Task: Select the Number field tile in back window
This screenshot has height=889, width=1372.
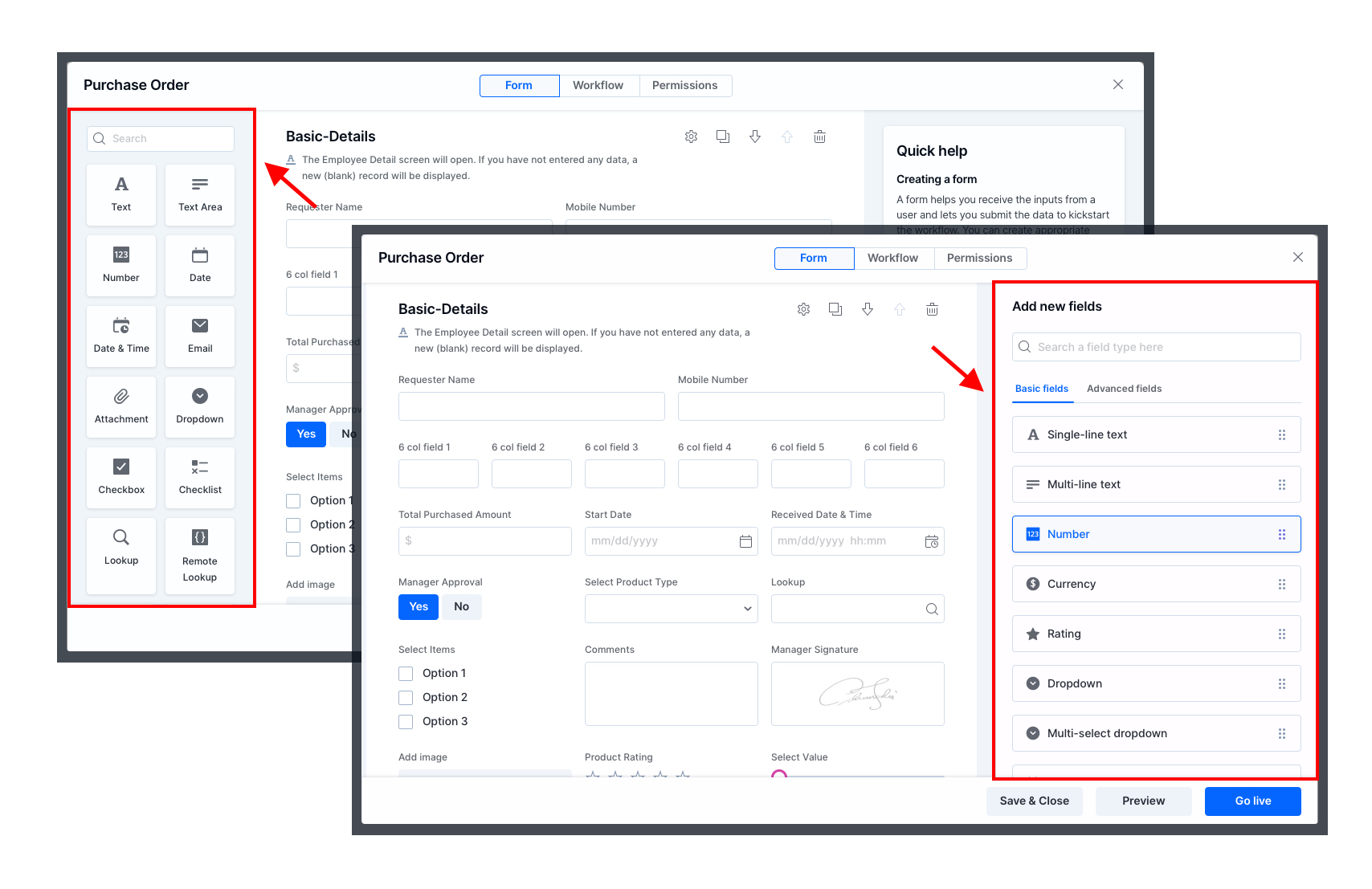Action: click(x=121, y=266)
